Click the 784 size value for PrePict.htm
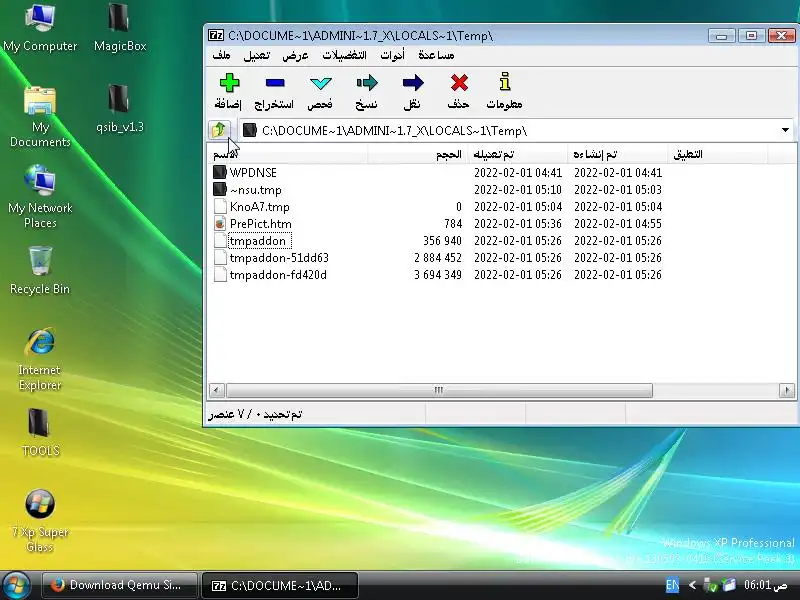 453,223
